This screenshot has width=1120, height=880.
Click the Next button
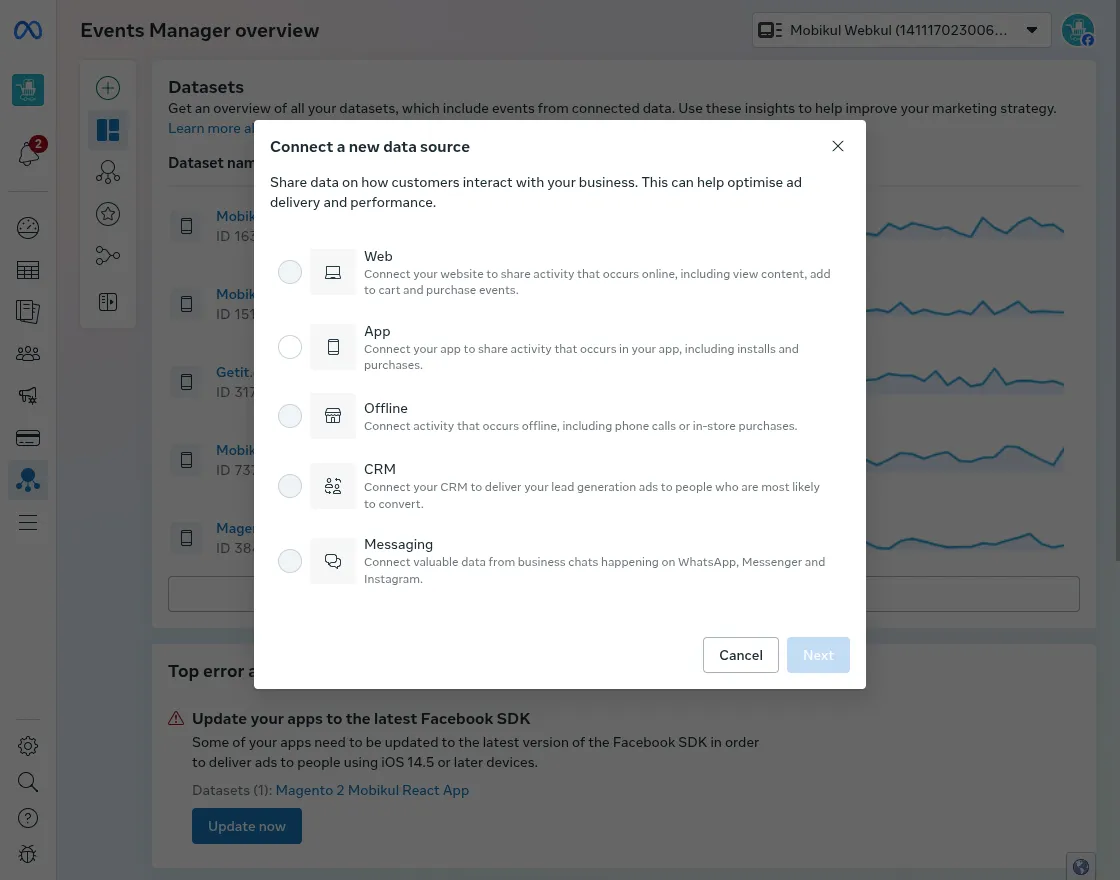[819, 655]
